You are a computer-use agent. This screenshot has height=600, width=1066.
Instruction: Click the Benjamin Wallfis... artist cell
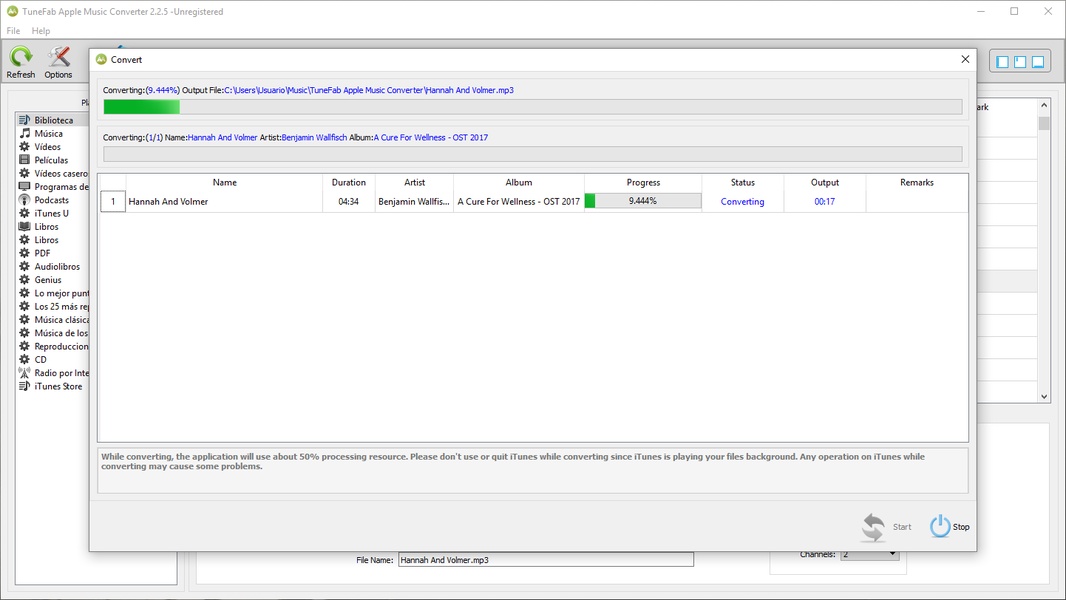point(413,202)
